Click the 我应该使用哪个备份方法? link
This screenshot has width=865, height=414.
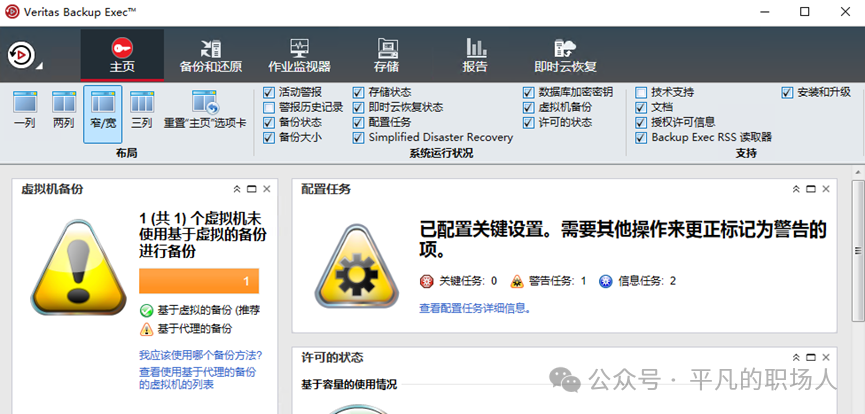pyautogui.click(x=200, y=355)
